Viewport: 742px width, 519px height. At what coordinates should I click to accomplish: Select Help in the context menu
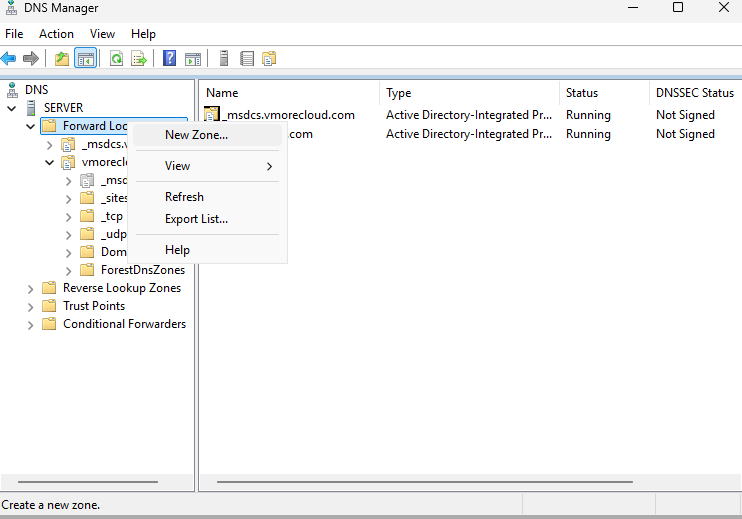point(207,250)
